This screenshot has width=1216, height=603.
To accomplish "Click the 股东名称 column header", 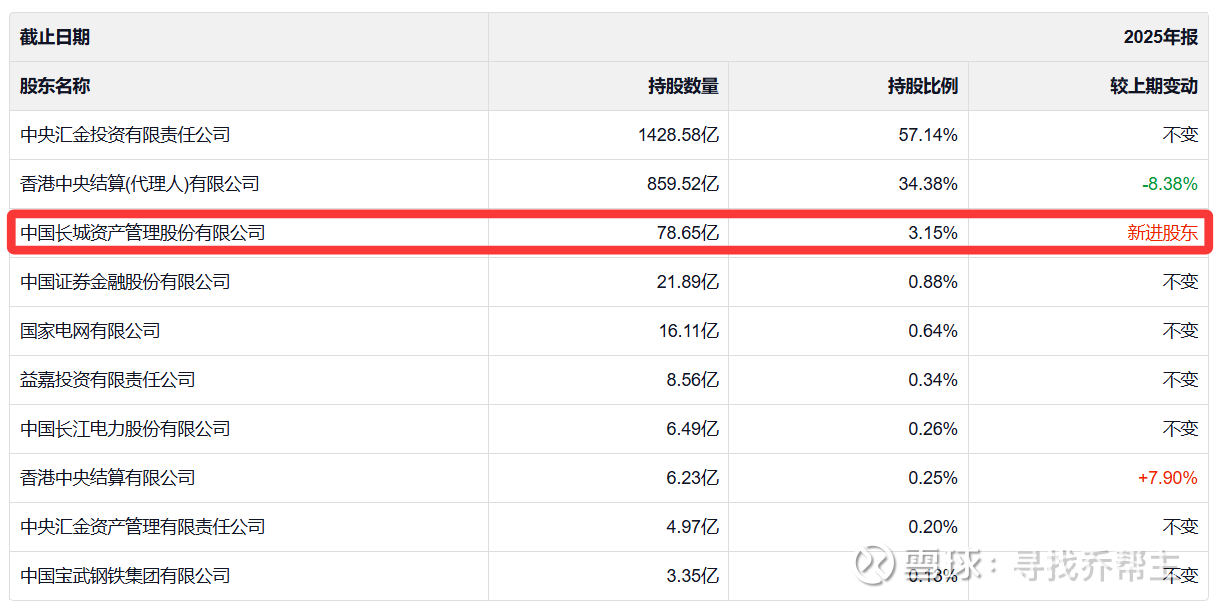I will (x=55, y=86).
